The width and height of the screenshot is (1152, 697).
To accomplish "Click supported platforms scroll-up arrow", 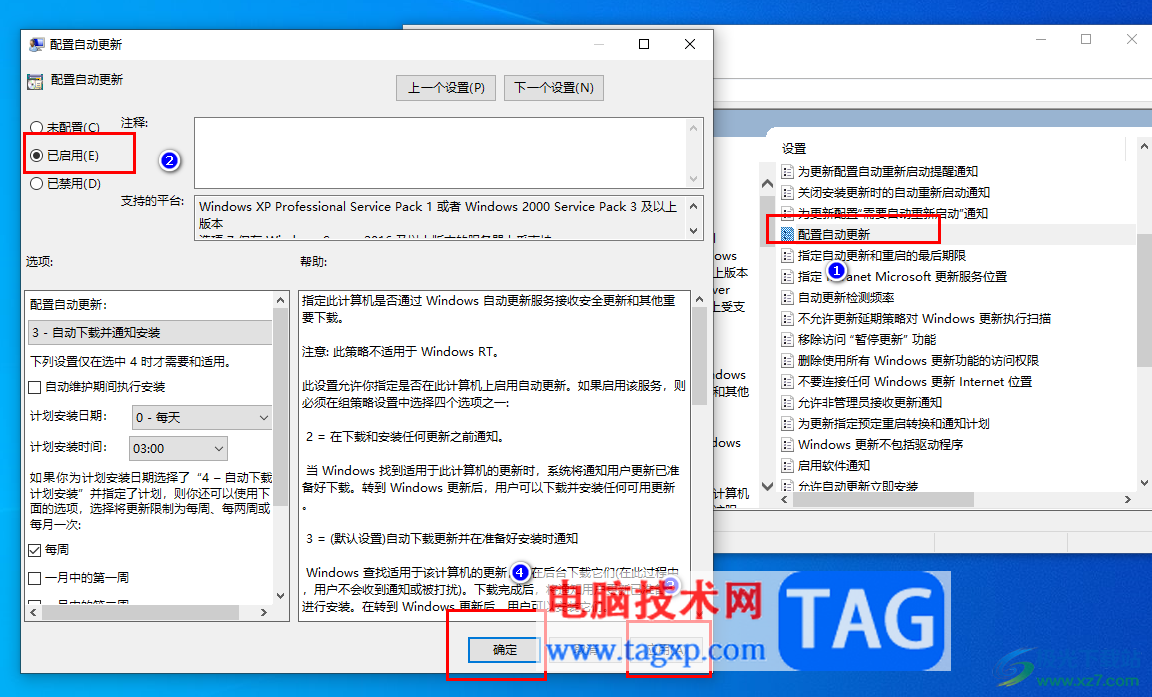I will pyautogui.click(x=694, y=206).
